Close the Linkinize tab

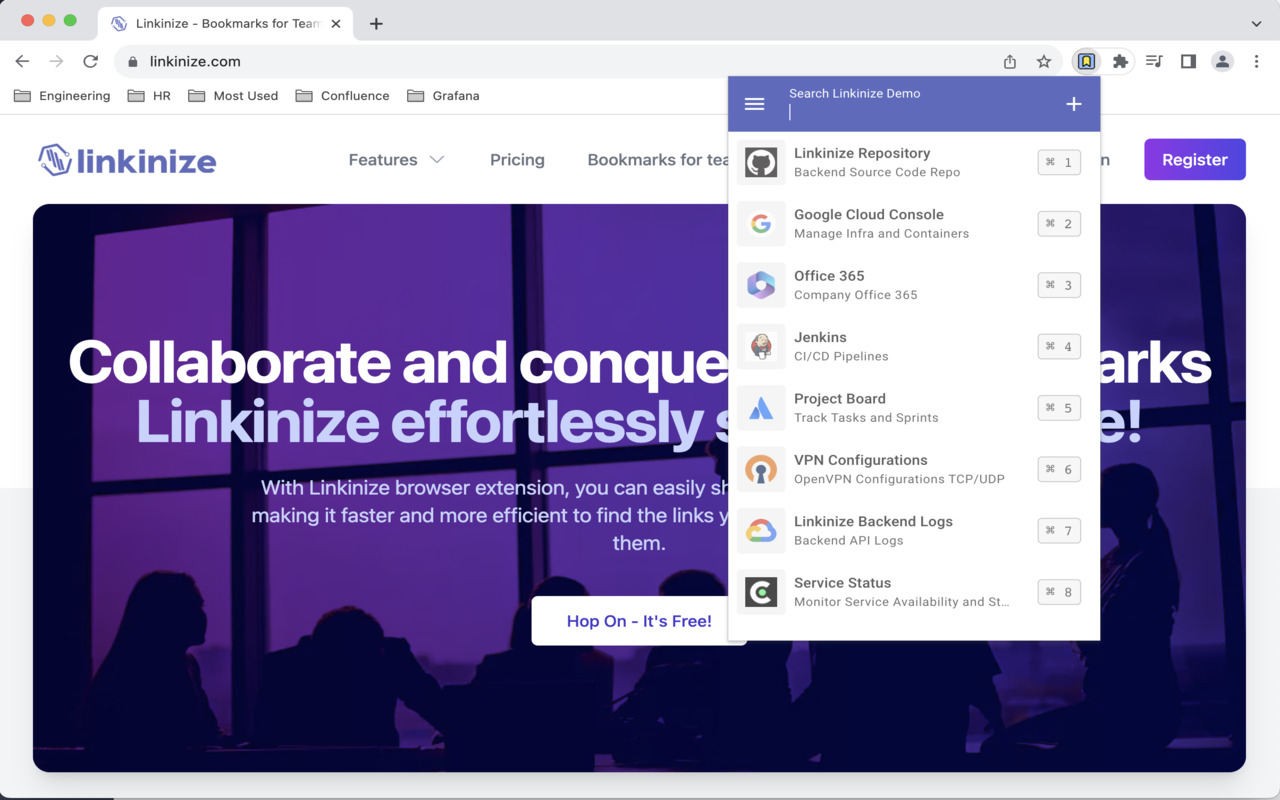(x=336, y=23)
